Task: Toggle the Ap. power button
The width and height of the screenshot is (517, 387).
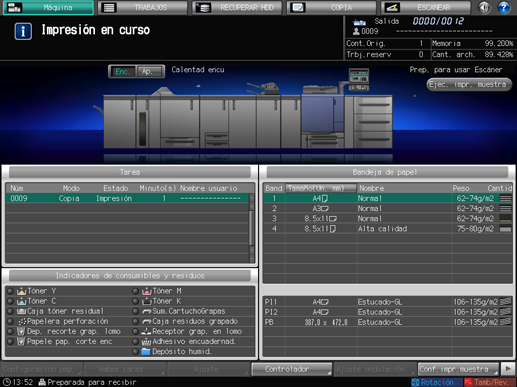Action: click(150, 71)
